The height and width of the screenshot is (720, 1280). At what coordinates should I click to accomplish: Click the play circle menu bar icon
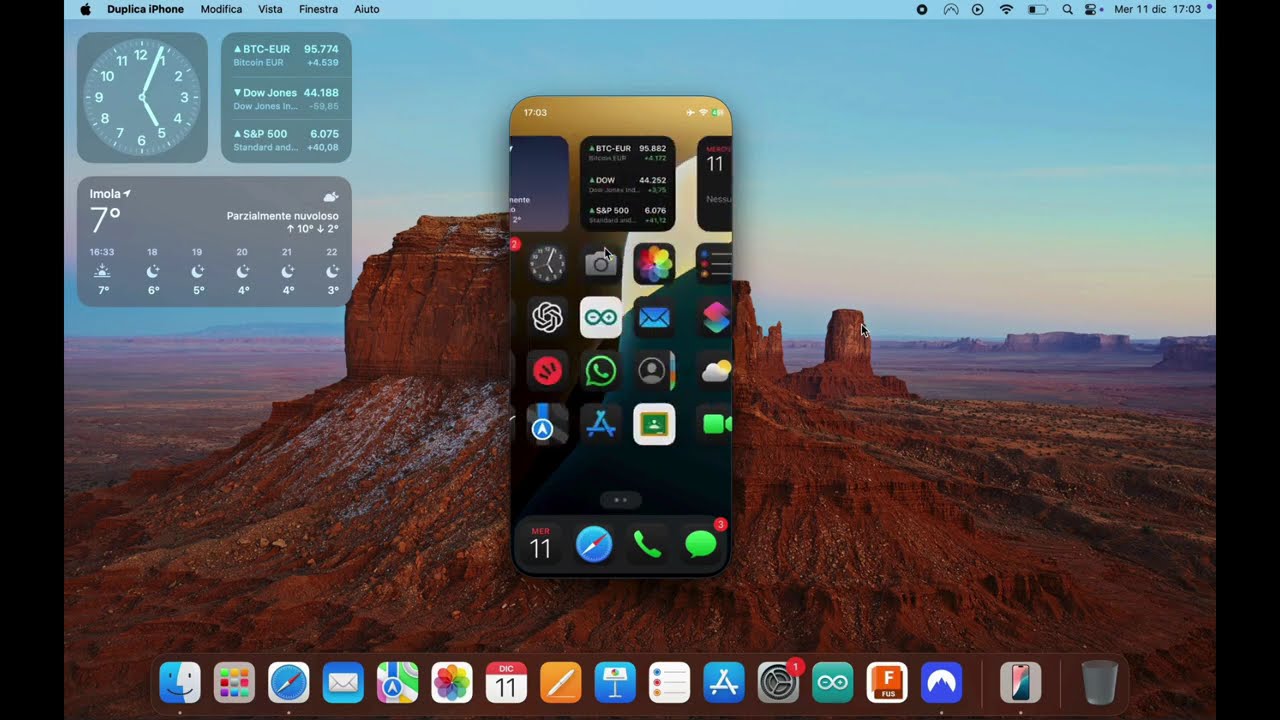coord(978,9)
